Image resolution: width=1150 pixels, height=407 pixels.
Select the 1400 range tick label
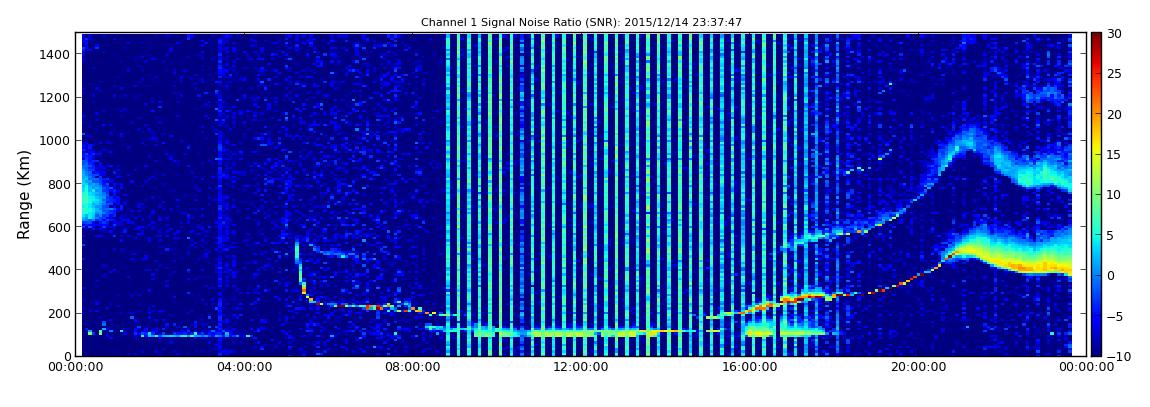(55, 54)
